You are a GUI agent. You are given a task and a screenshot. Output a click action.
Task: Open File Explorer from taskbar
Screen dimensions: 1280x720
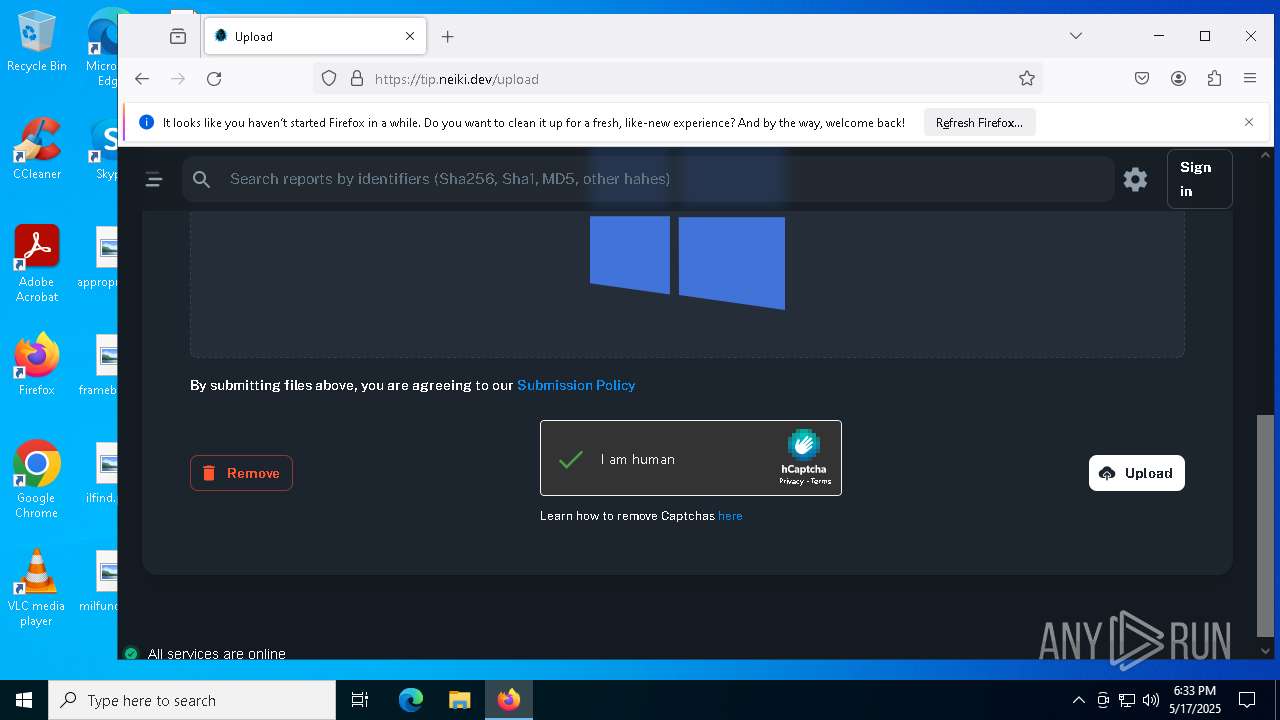pyautogui.click(x=459, y=700)
